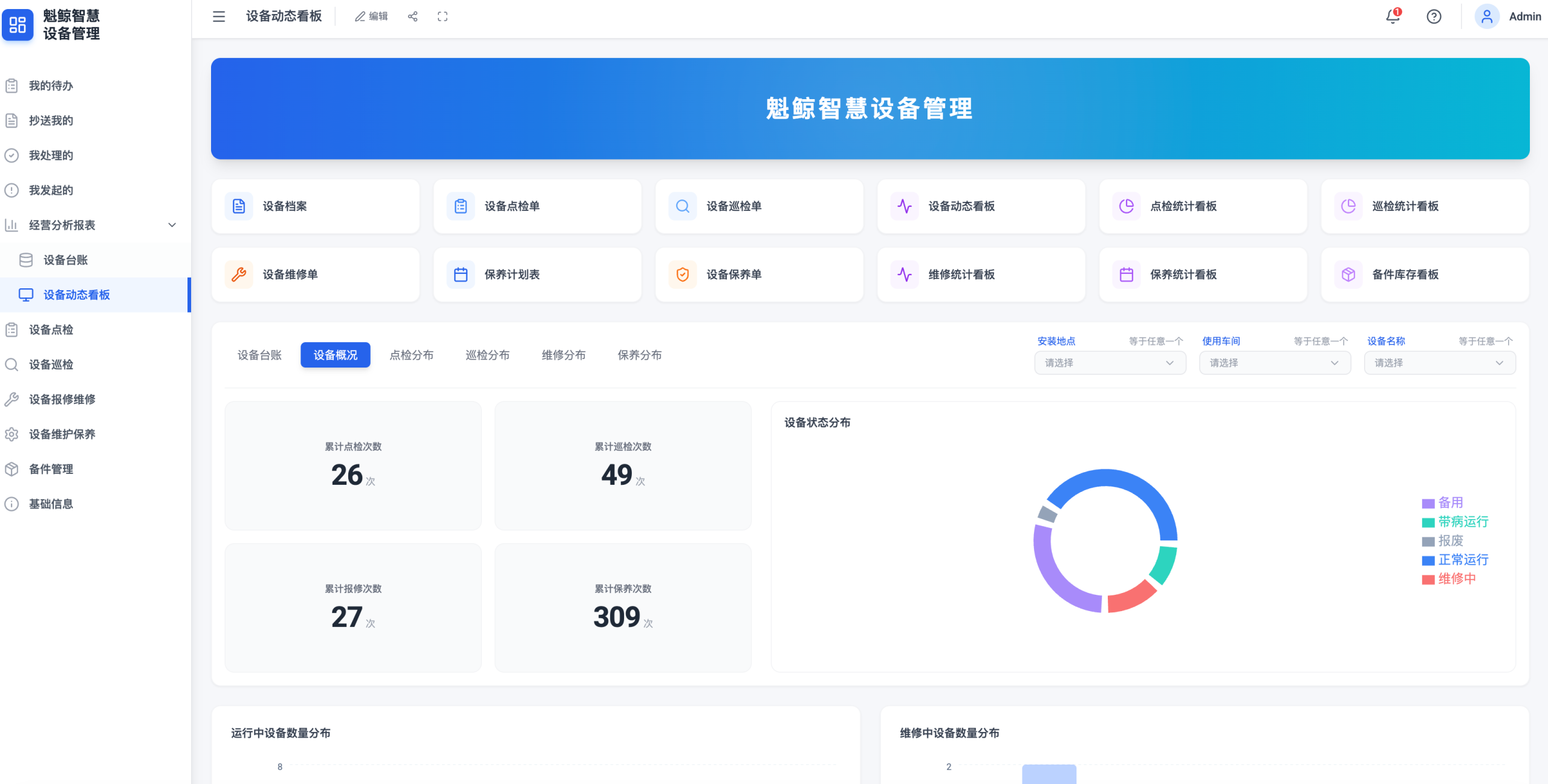Viewport: 1548px width, 784px height.
Task: Switch to the 维修分布 tab
Action: click(x=564, y=355)
